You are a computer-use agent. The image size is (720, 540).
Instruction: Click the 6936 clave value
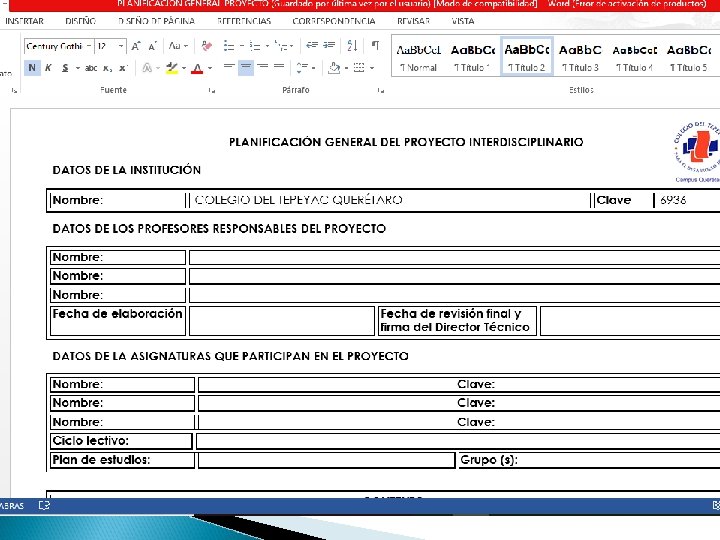click(x=673, y=200)
